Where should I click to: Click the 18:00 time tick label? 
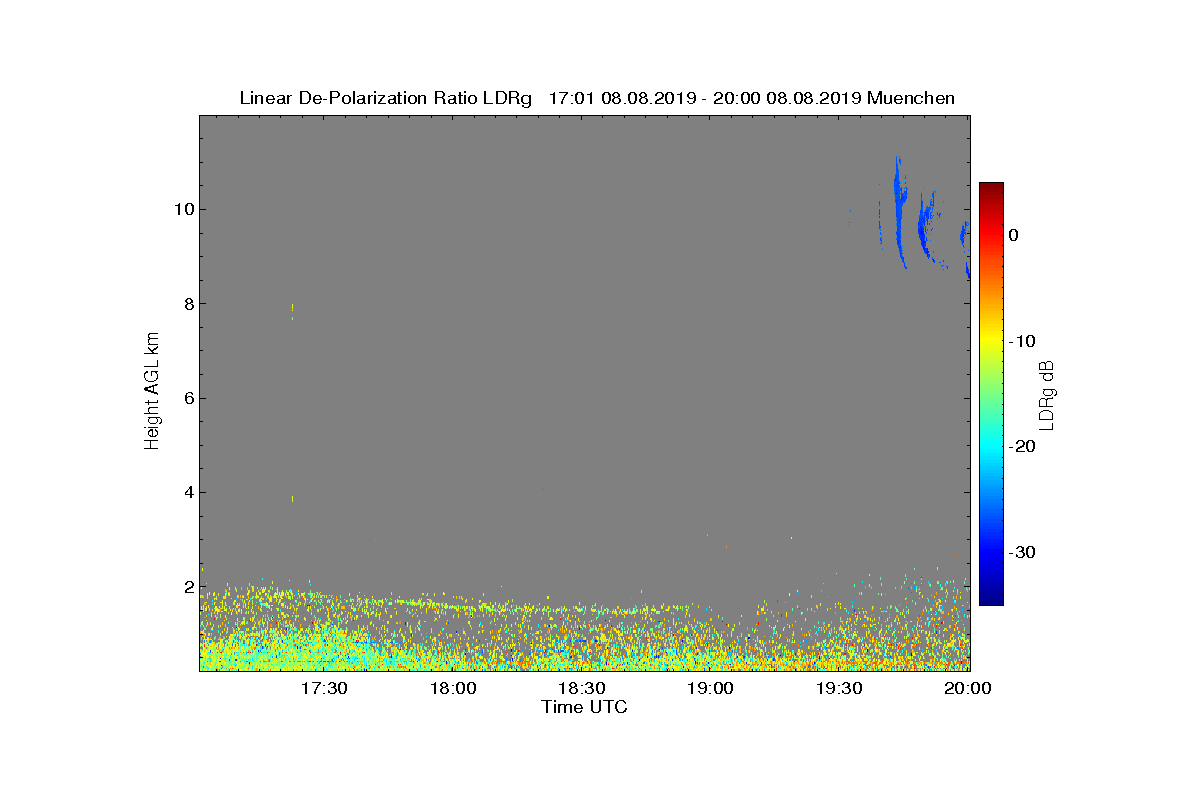tap(453, 688)
